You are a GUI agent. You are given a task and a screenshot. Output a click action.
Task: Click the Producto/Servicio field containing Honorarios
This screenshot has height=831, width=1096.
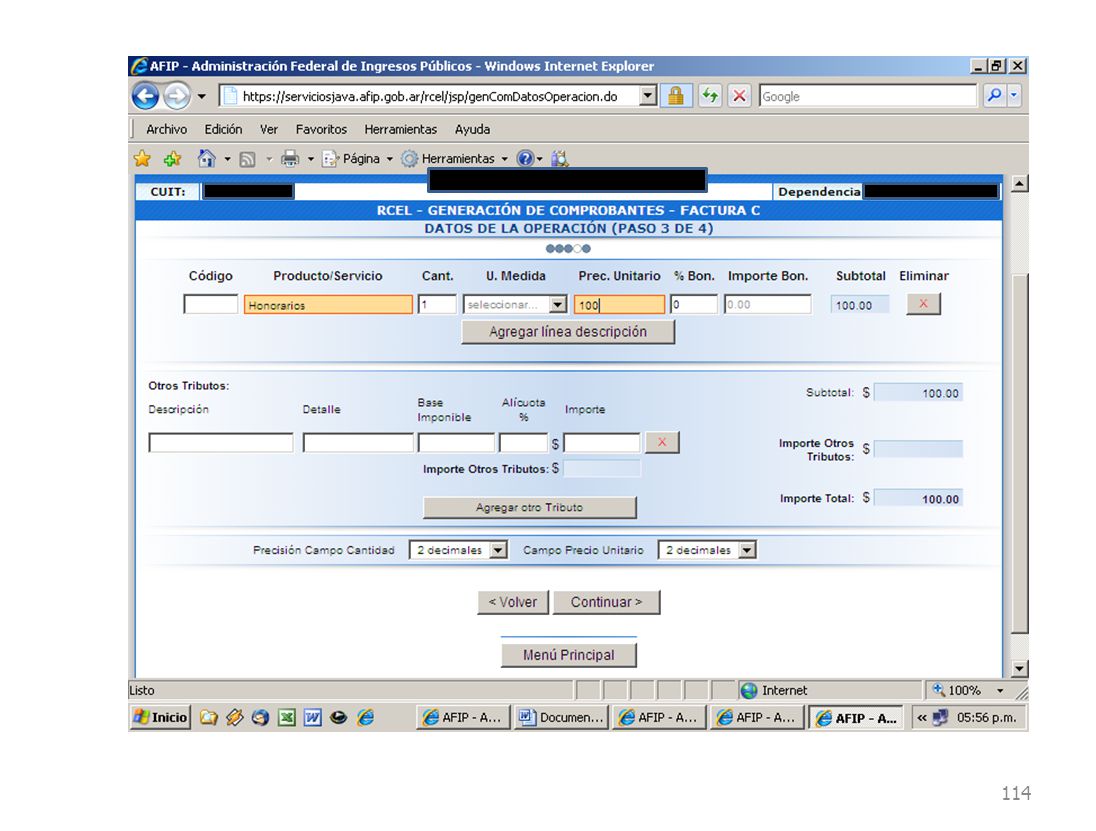point(328,305)
